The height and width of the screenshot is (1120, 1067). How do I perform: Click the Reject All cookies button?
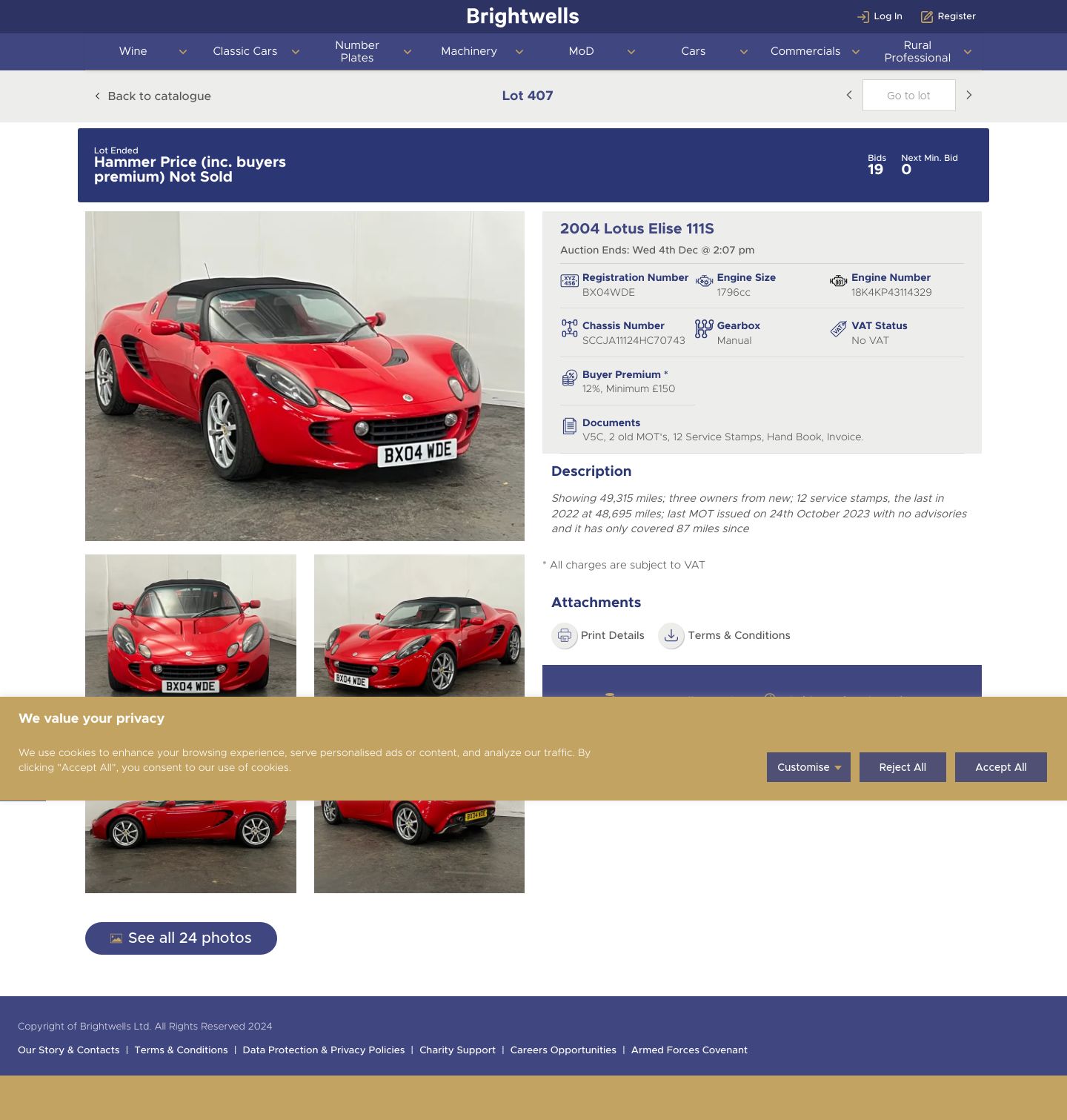[903, 767]
